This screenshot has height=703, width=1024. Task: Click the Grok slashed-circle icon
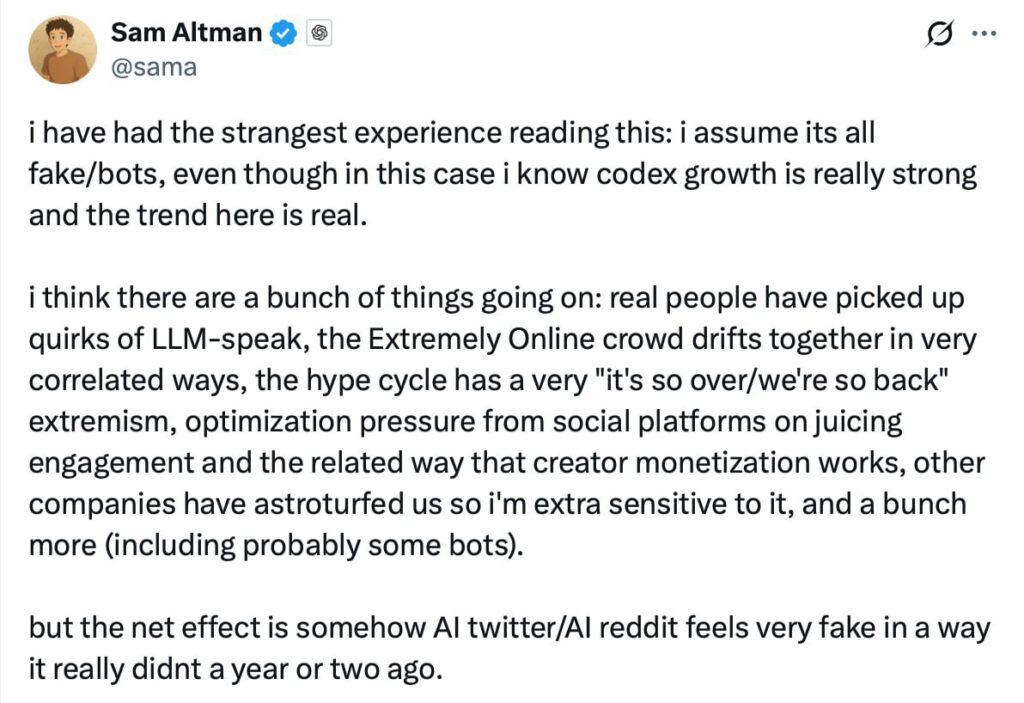click(x=940, y=35)
